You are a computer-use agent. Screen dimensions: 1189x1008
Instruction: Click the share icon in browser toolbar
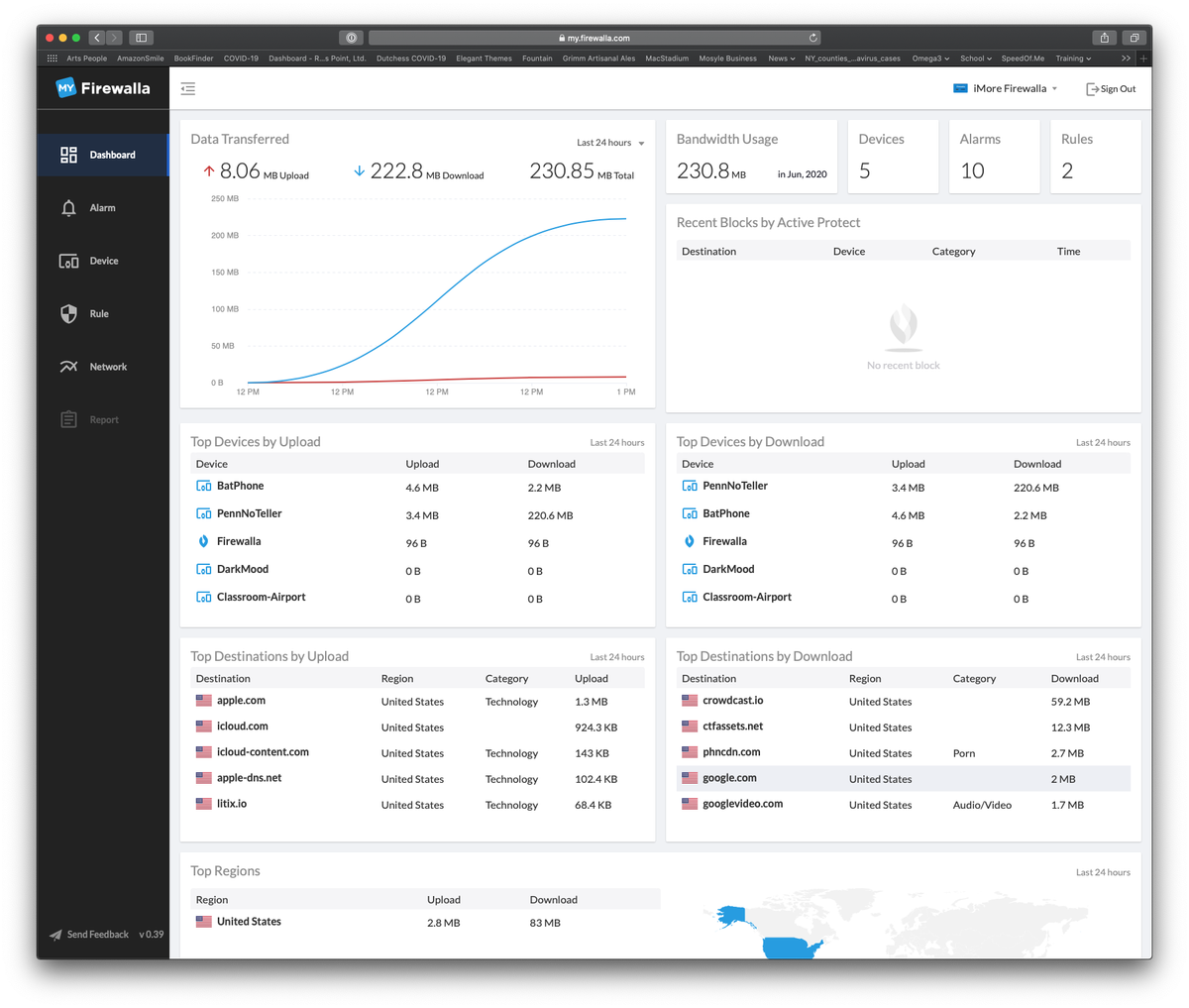click(1104, 36)
